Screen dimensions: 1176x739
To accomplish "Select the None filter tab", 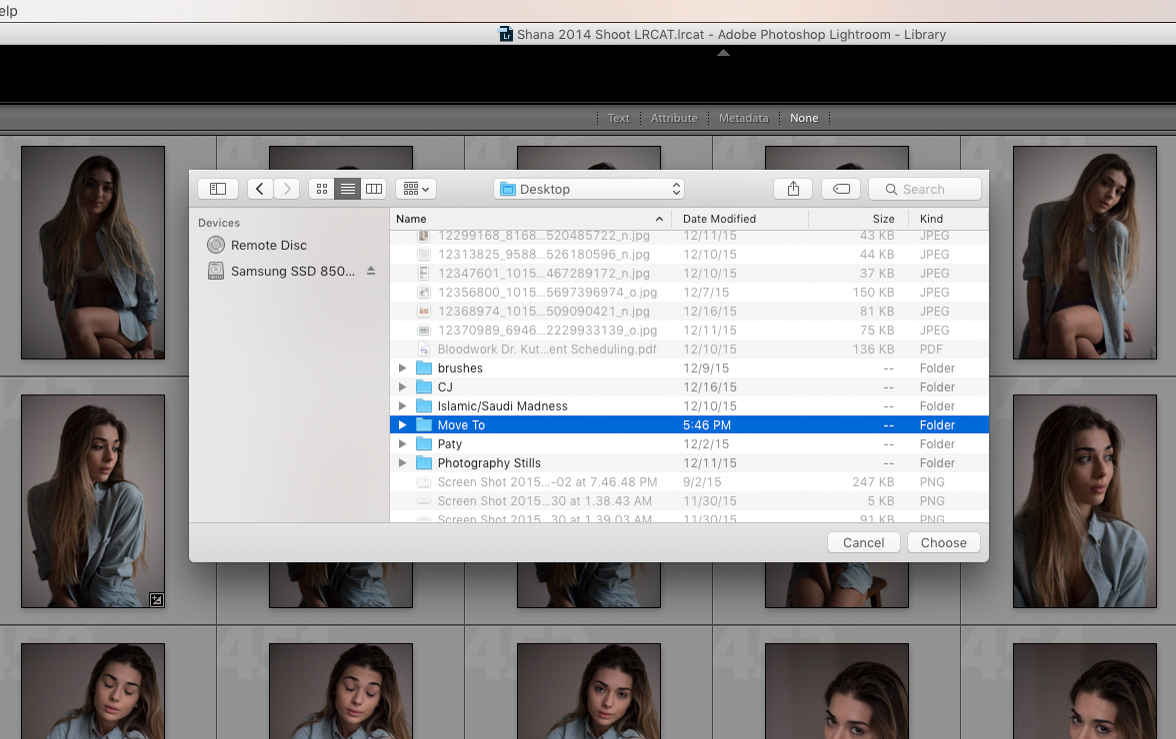I will pos(804,117).
